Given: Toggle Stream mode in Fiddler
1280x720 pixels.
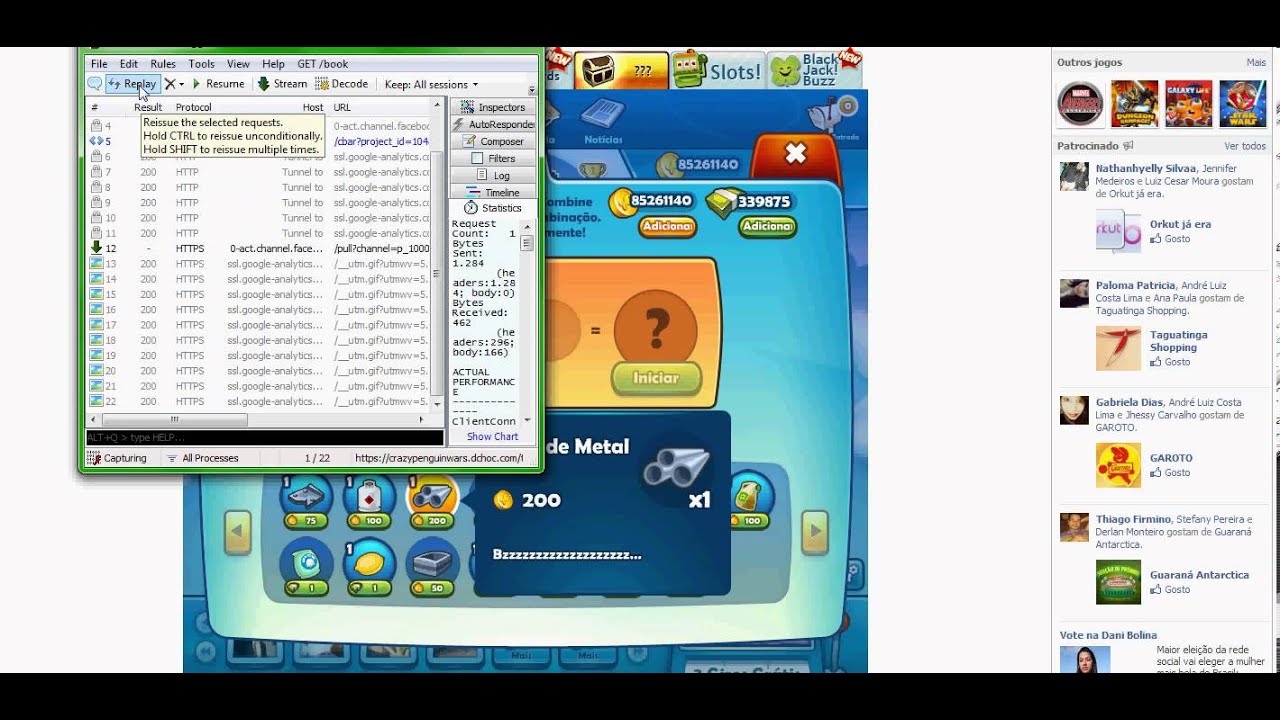Looking at the screenshot, I should [282, 84].
